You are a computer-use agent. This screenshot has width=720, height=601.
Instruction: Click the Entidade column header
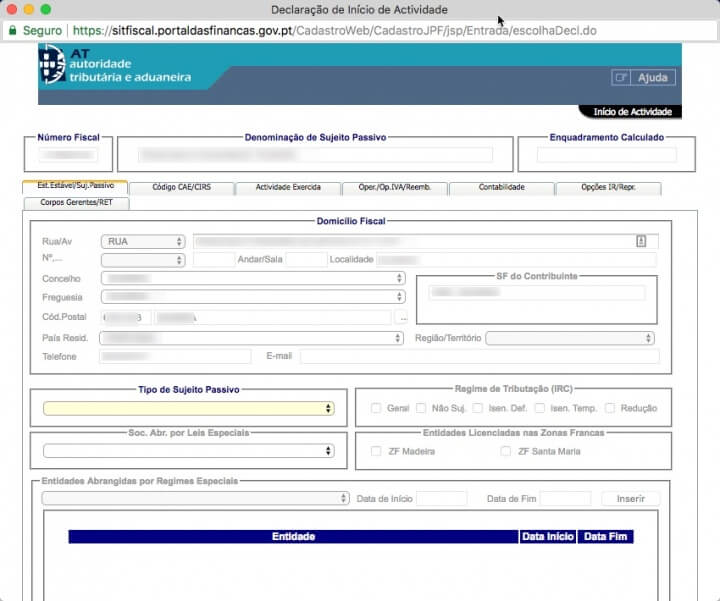[293, 537]
